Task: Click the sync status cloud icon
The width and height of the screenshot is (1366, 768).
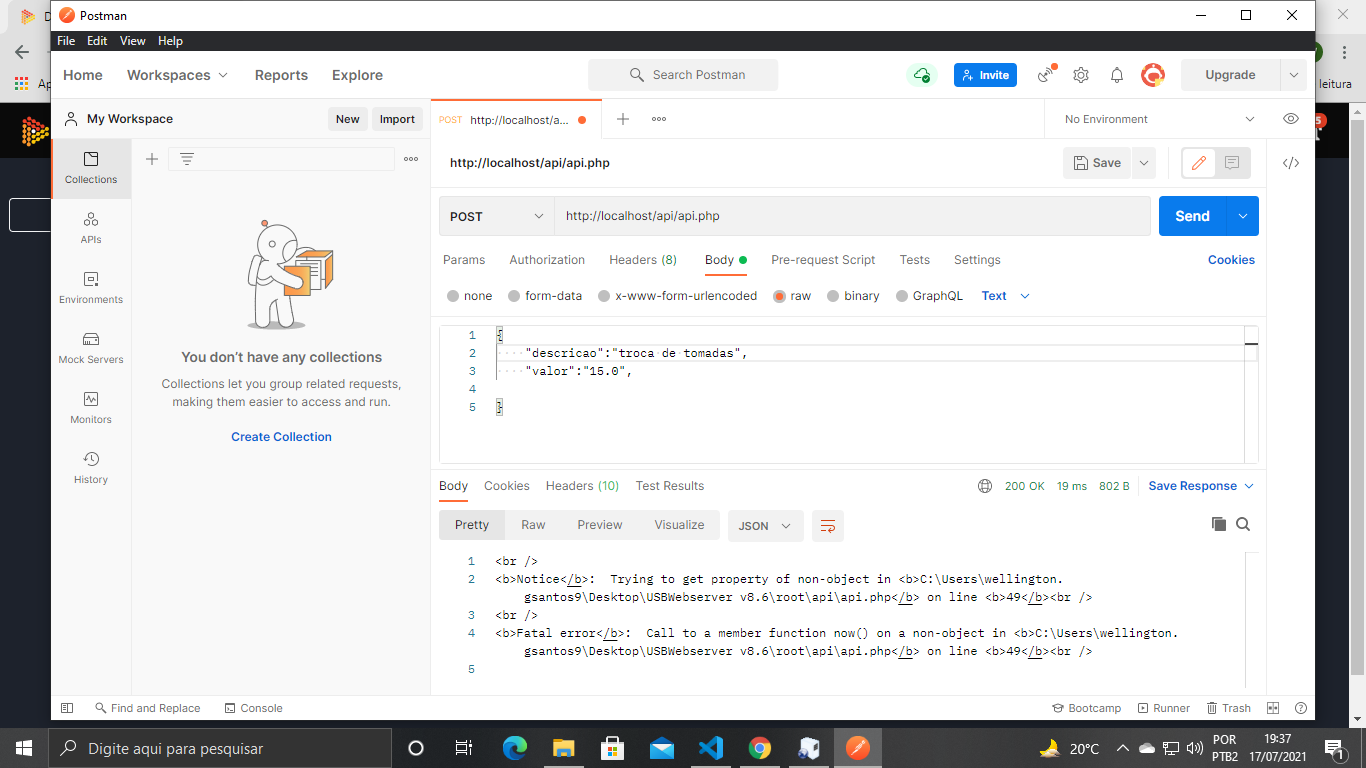Action: [x=921, y=75]
